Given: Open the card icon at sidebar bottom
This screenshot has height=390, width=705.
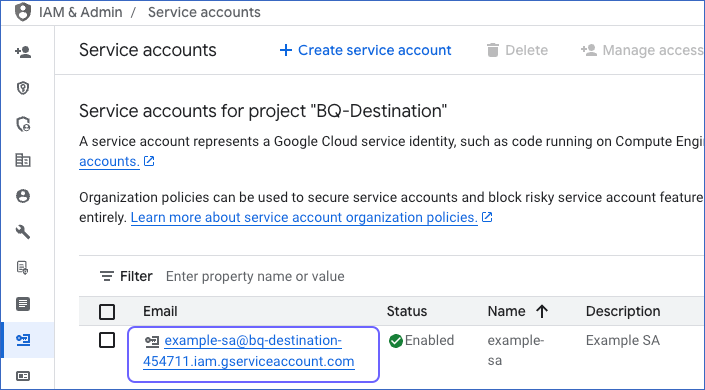Looking at the screenshot, I should click(23, 376).
